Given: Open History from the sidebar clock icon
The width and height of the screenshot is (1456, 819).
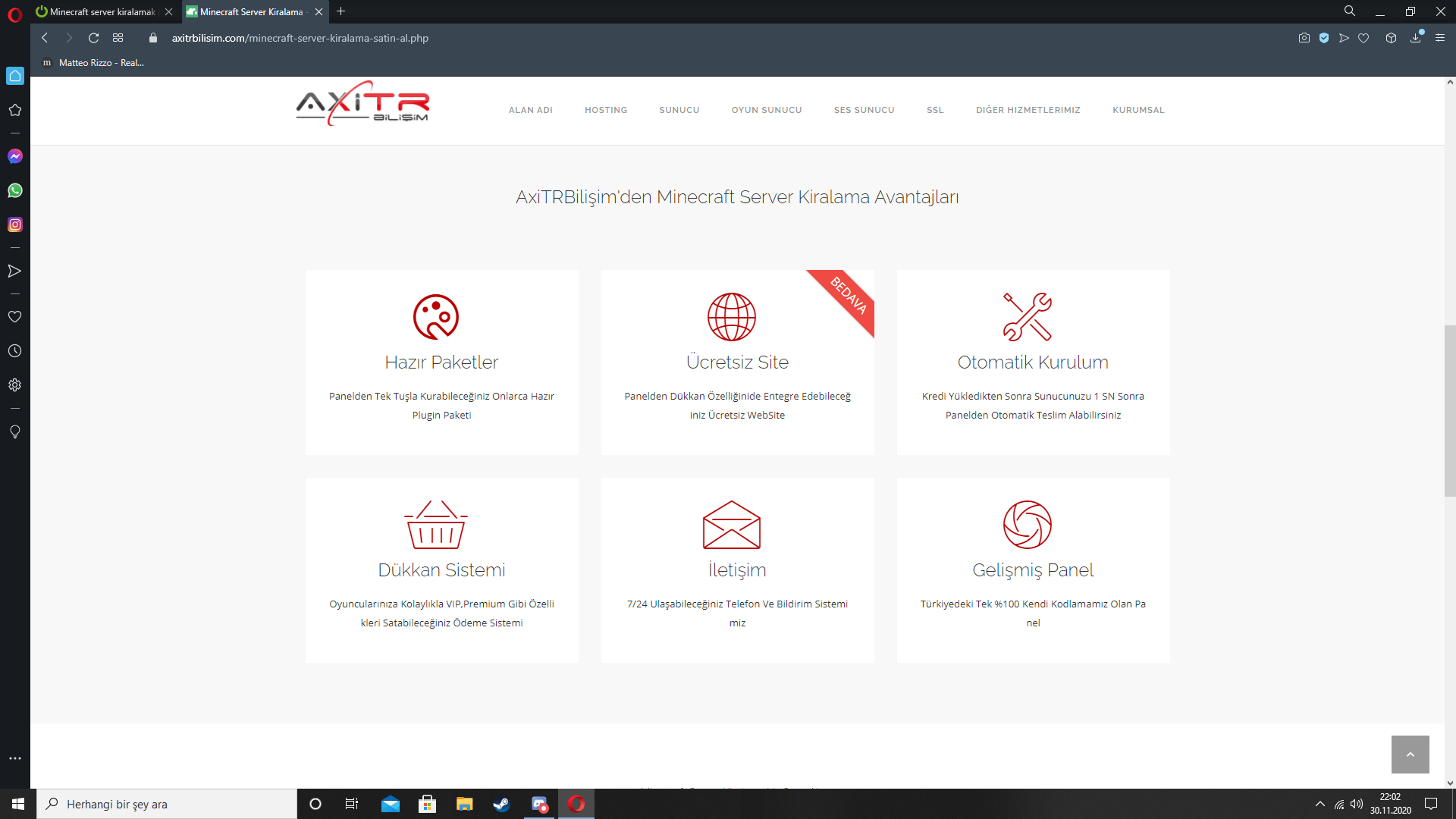Looking at the screenshot, I should [15, 351].
